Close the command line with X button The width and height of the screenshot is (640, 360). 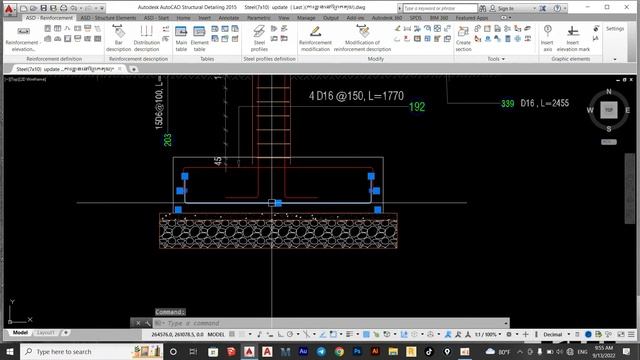138,323
